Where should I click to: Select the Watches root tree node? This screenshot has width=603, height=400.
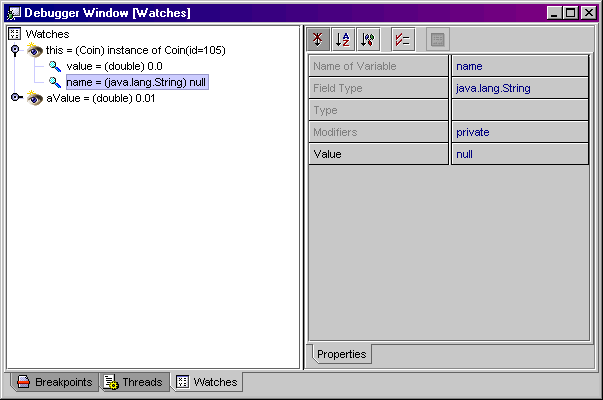47,34
